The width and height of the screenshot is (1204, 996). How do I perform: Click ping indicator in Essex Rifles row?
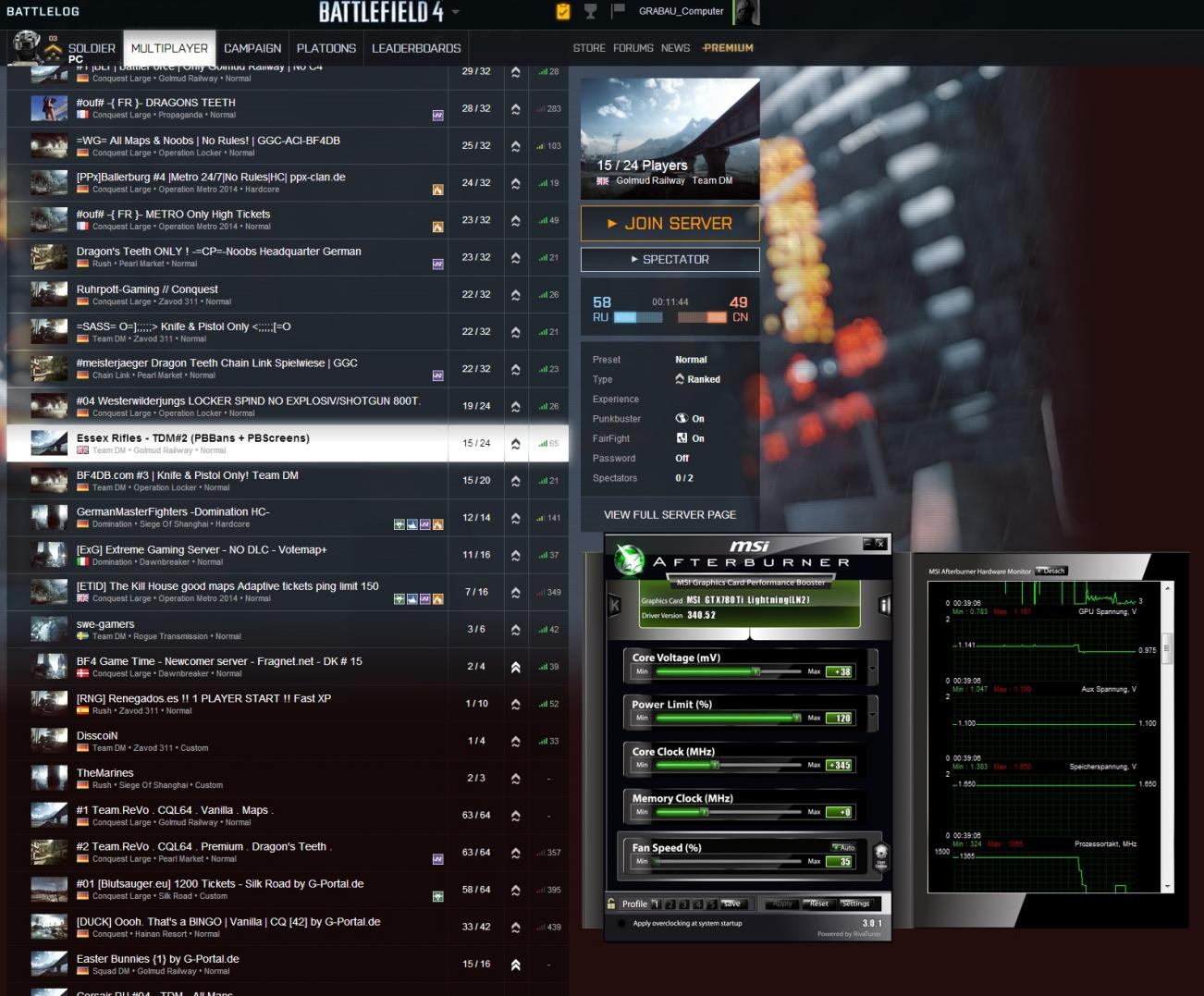click(548, 444)
